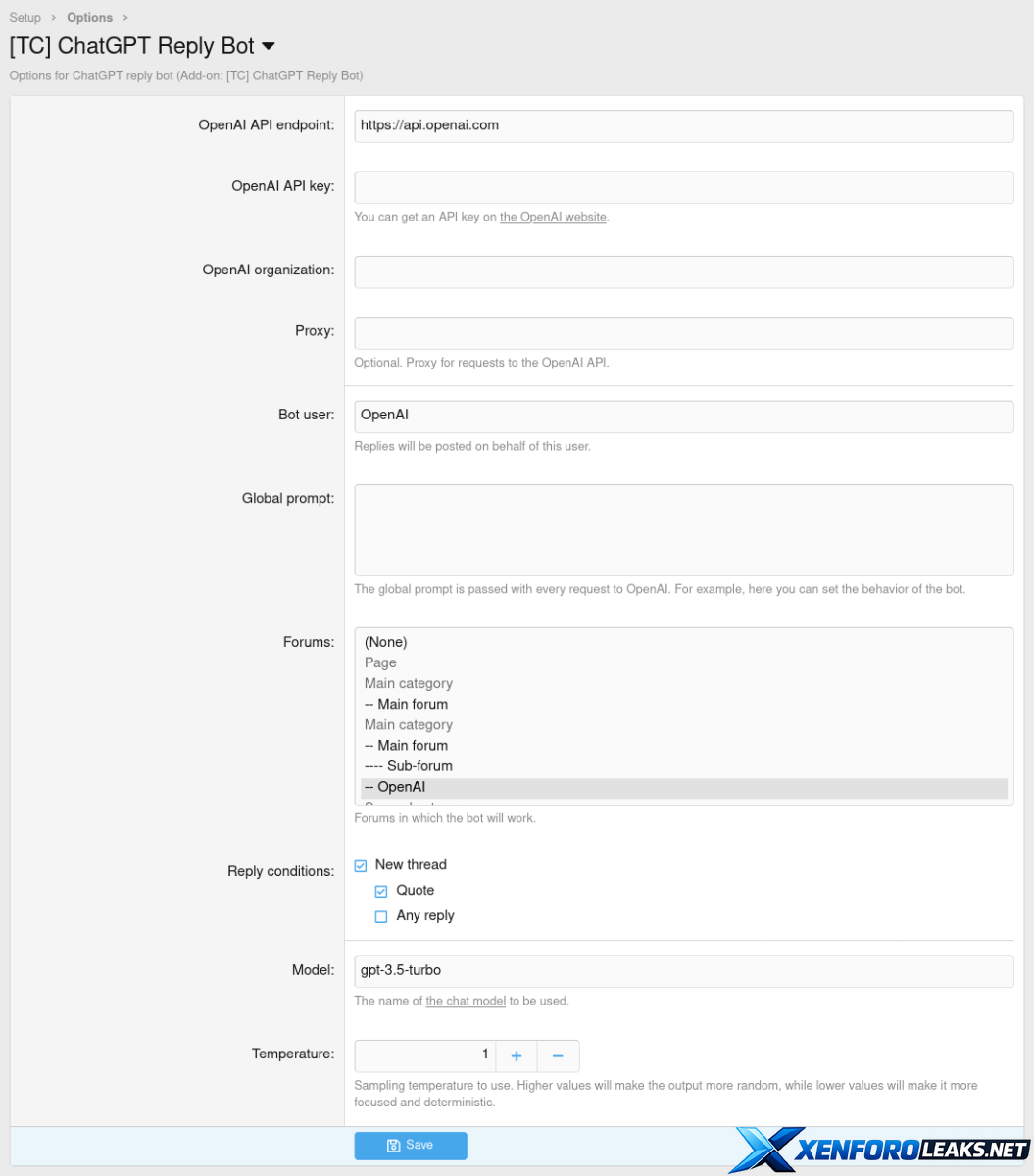Image resolution: width=1034 pixels, height=1176 pixels.
Task: Click the Bot user field
Action: tap(683, 416)
